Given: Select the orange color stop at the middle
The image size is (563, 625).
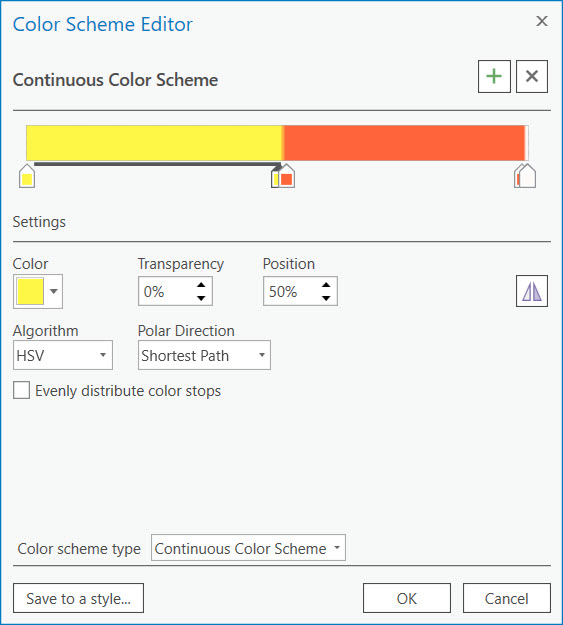Looking at the screenshot, I should 287,176.
